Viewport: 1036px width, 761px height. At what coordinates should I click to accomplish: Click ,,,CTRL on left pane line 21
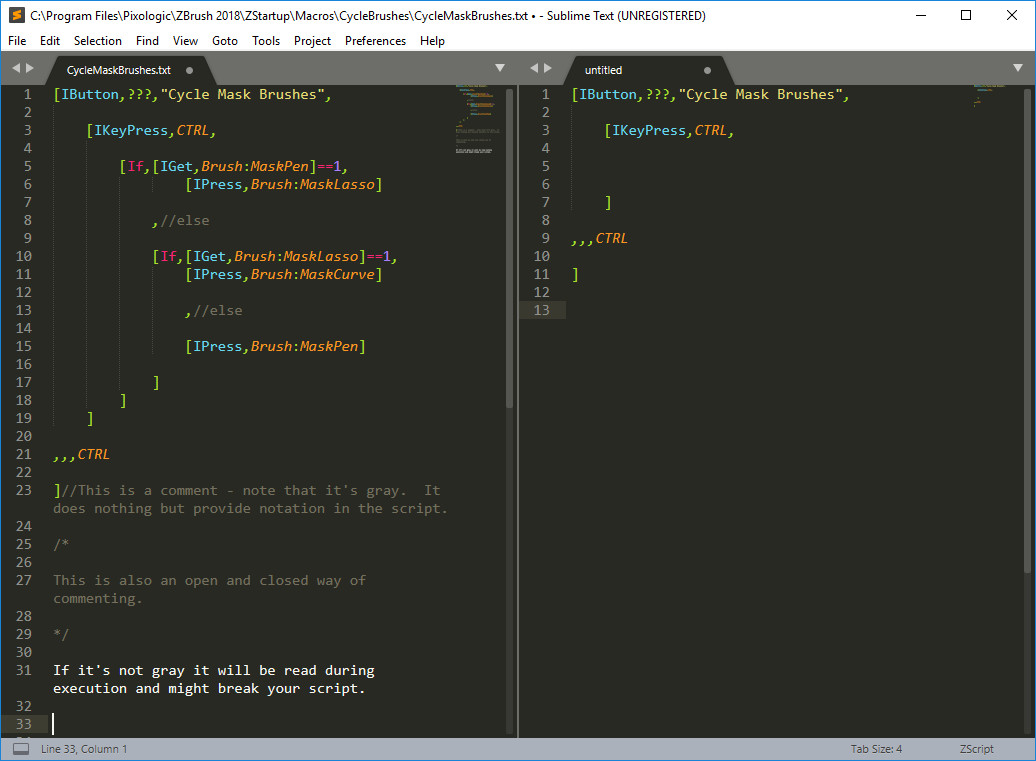point(81,454)
